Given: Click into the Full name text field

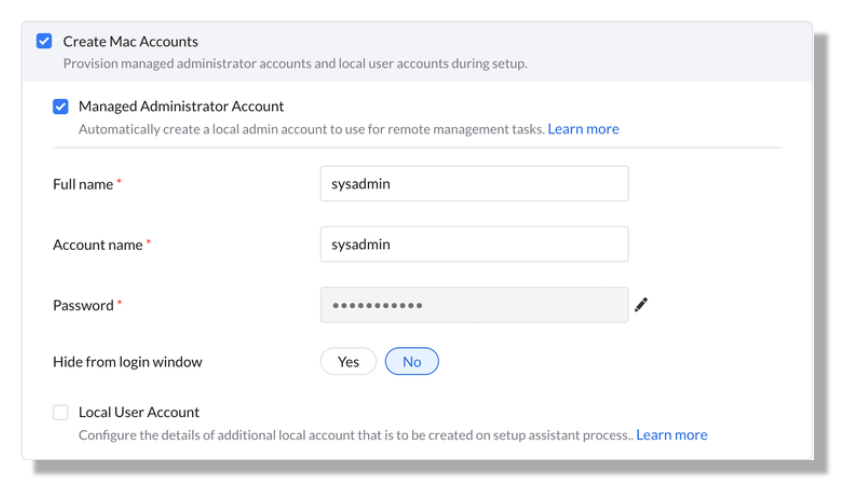Looking at the screenshot, I should (x=474, y=184).
